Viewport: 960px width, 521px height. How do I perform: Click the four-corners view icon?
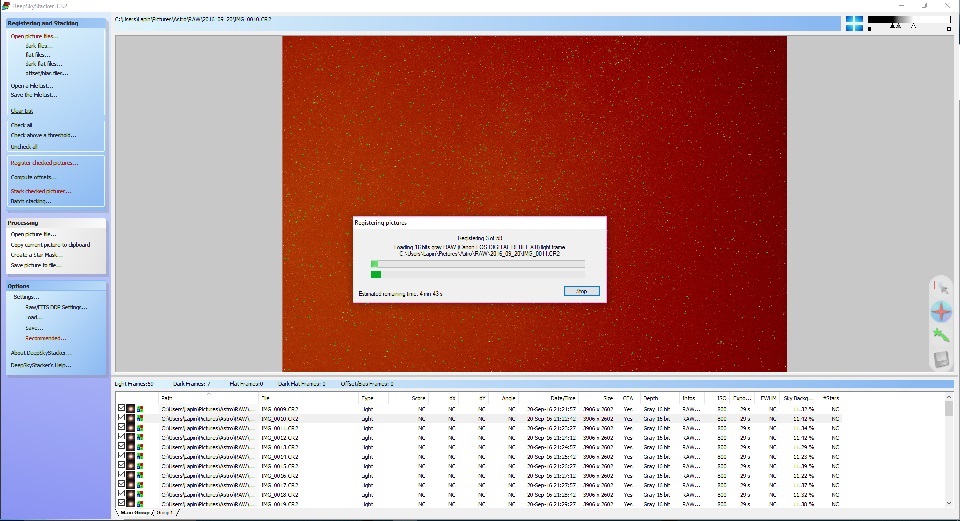[853, 24]
